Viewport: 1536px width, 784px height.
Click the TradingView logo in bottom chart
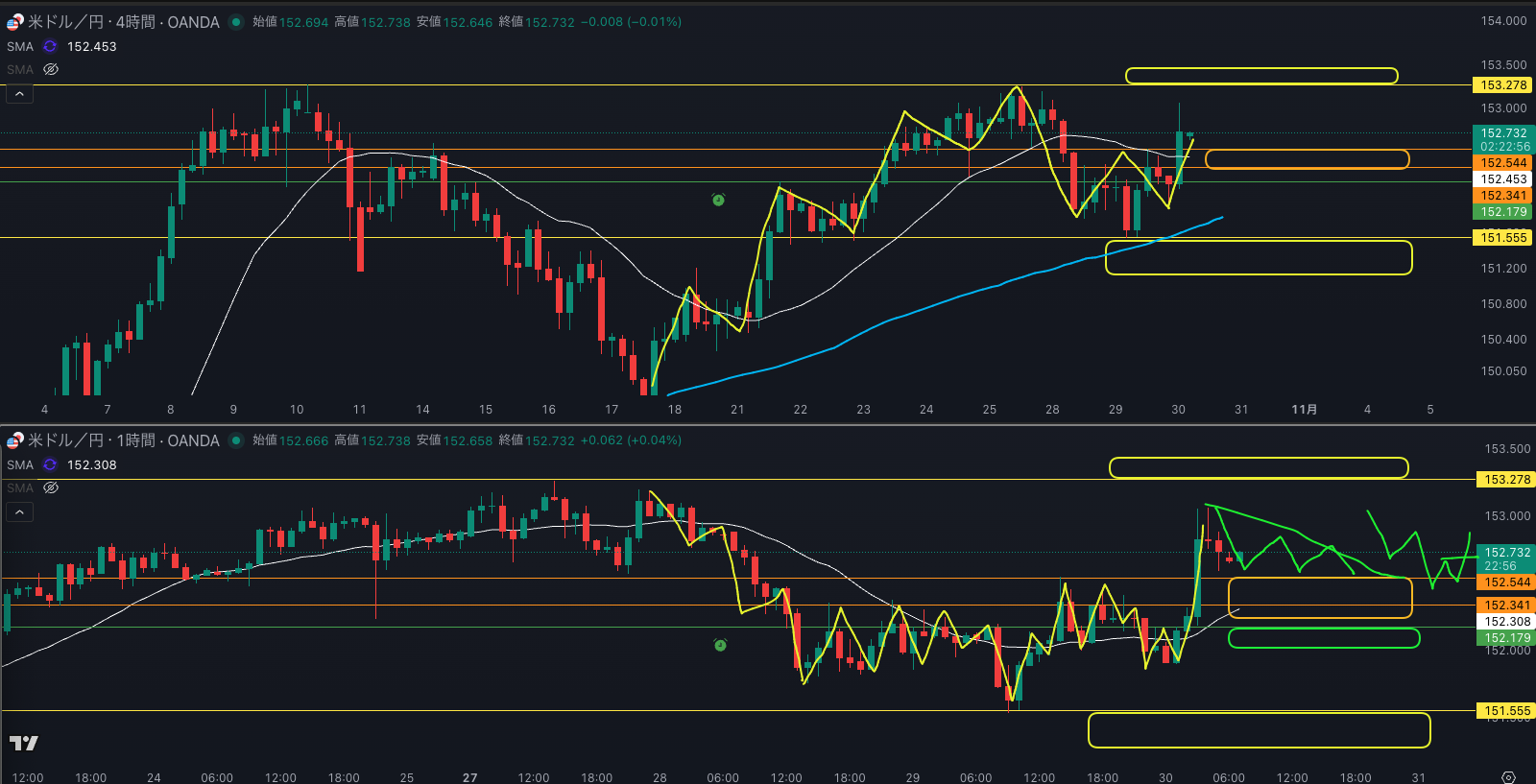point(24,743)
